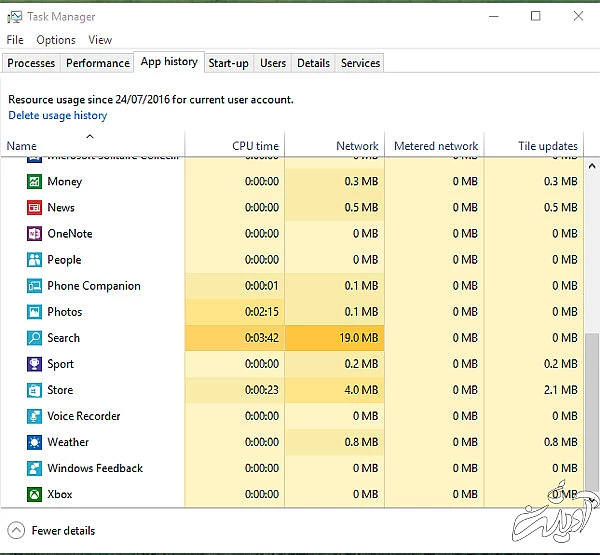This screenshot has width=600, height=555.
Task: Switch to the Services tab
Action: point(360,63)
